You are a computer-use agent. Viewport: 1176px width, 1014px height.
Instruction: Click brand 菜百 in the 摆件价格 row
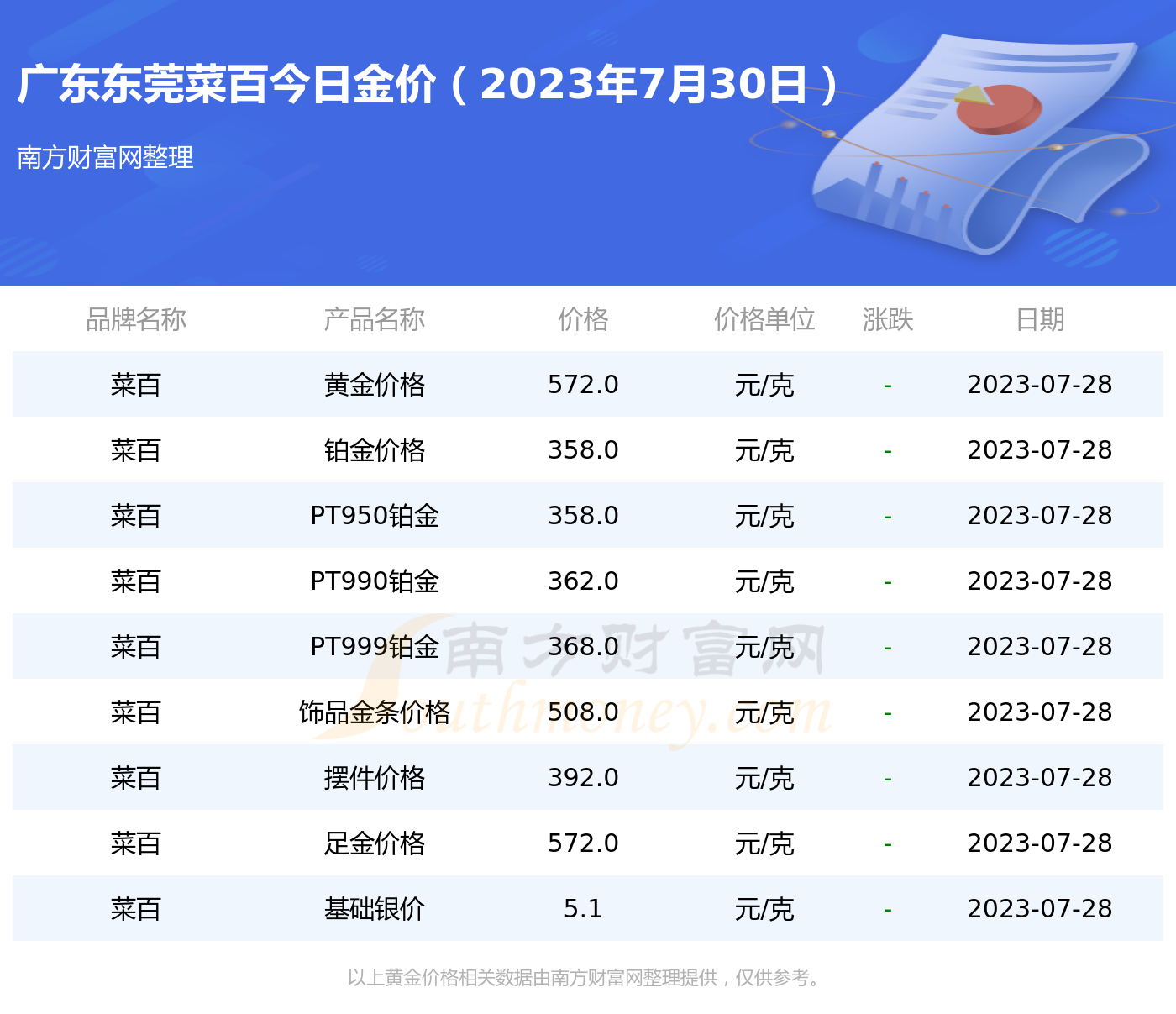coord(136,778)
